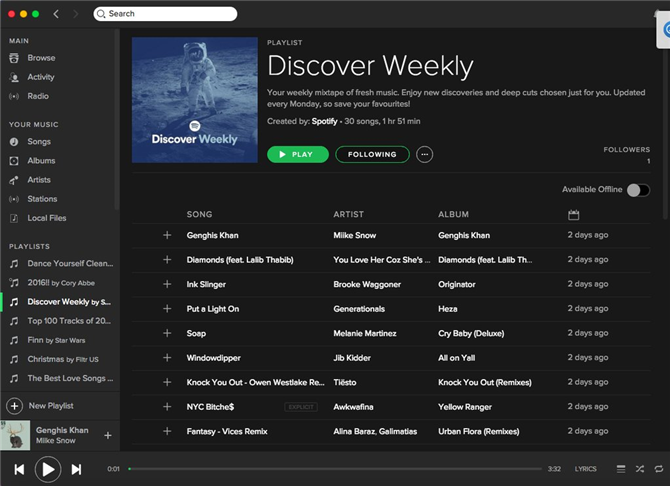Open the Spotify creator link
Screen dimensions: 670x486
click(x=324, y=121)
